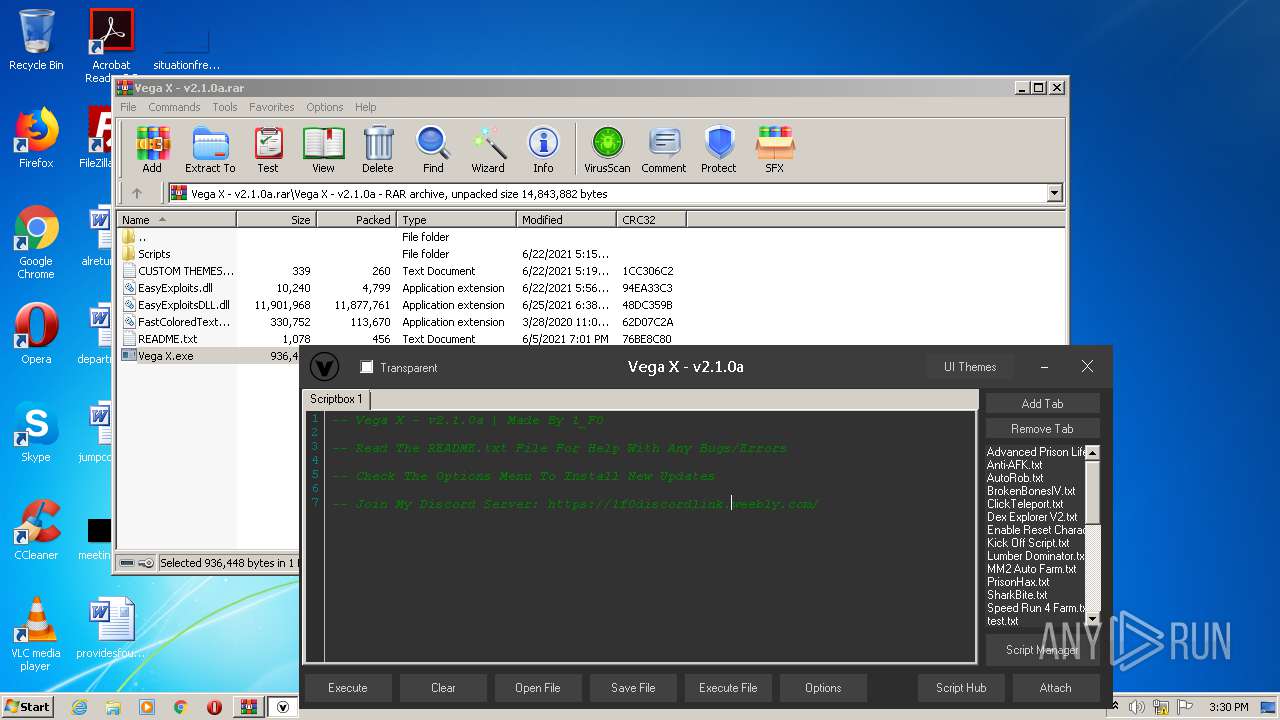Run VirusScan from WinRAR toolbar
Screen dimensions: 1280x720
click(607, 150)
